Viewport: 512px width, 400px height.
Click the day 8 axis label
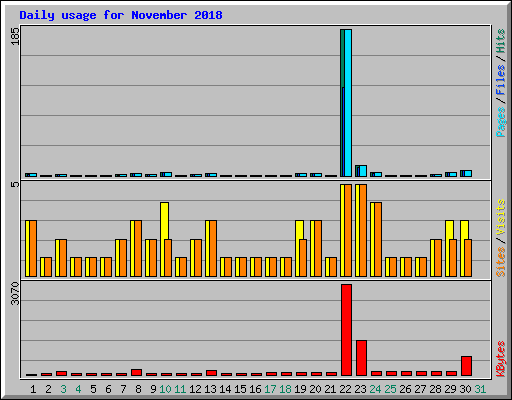click(x=138, y=389)
